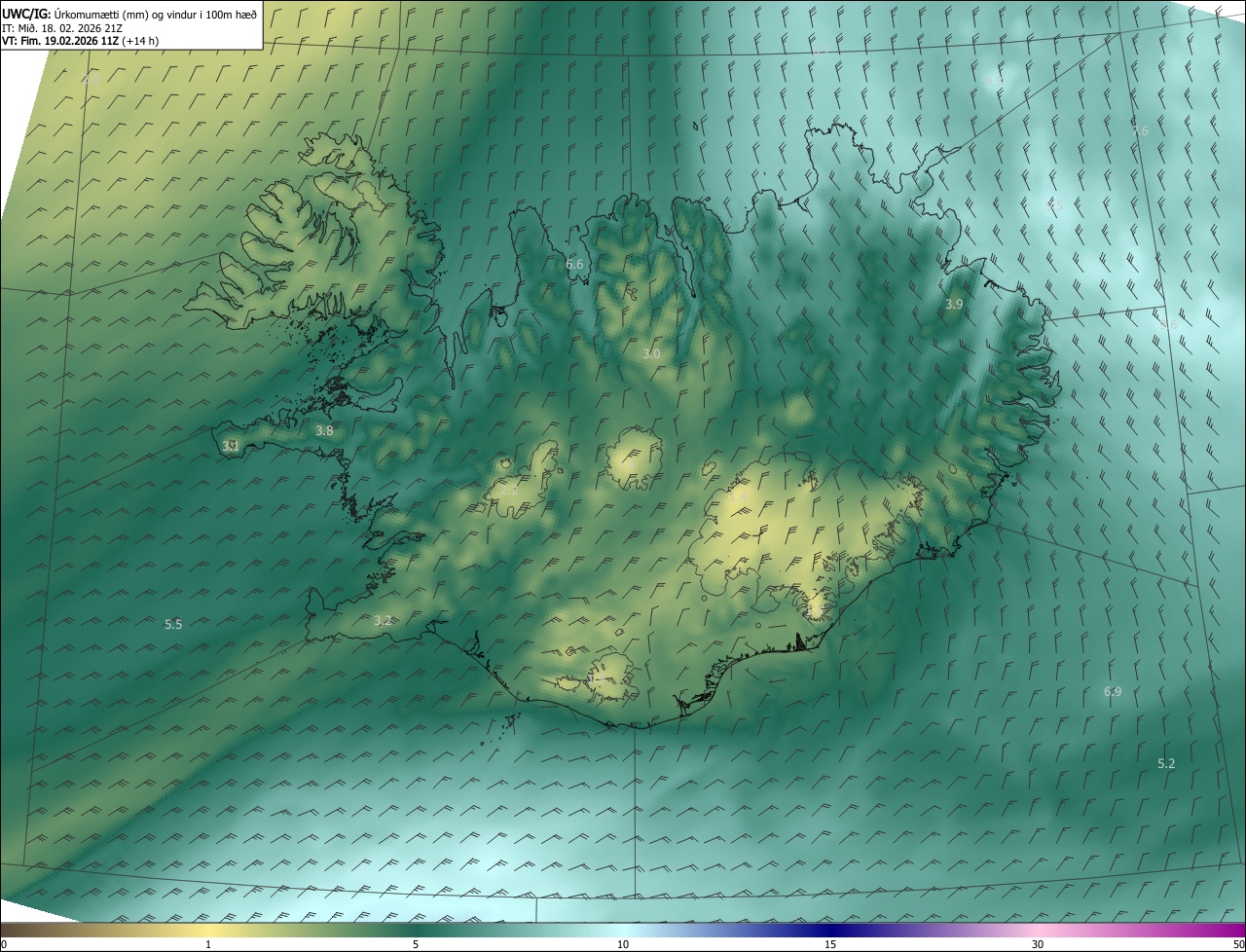Click the 'VT: Fim. 19.02.2026 11Z (+14 h)' line
Image resolution: width=1246 pixels, height=952 pixels.
[x=81, y=41]
